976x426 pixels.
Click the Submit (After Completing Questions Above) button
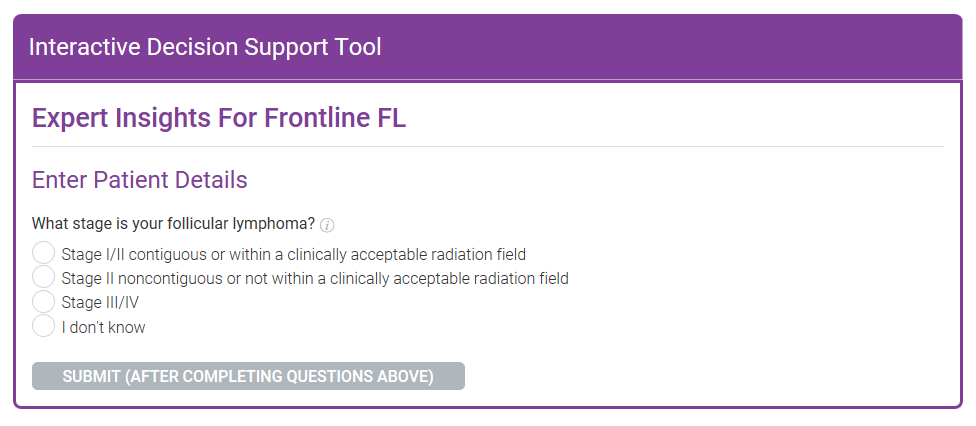(248, 376)
